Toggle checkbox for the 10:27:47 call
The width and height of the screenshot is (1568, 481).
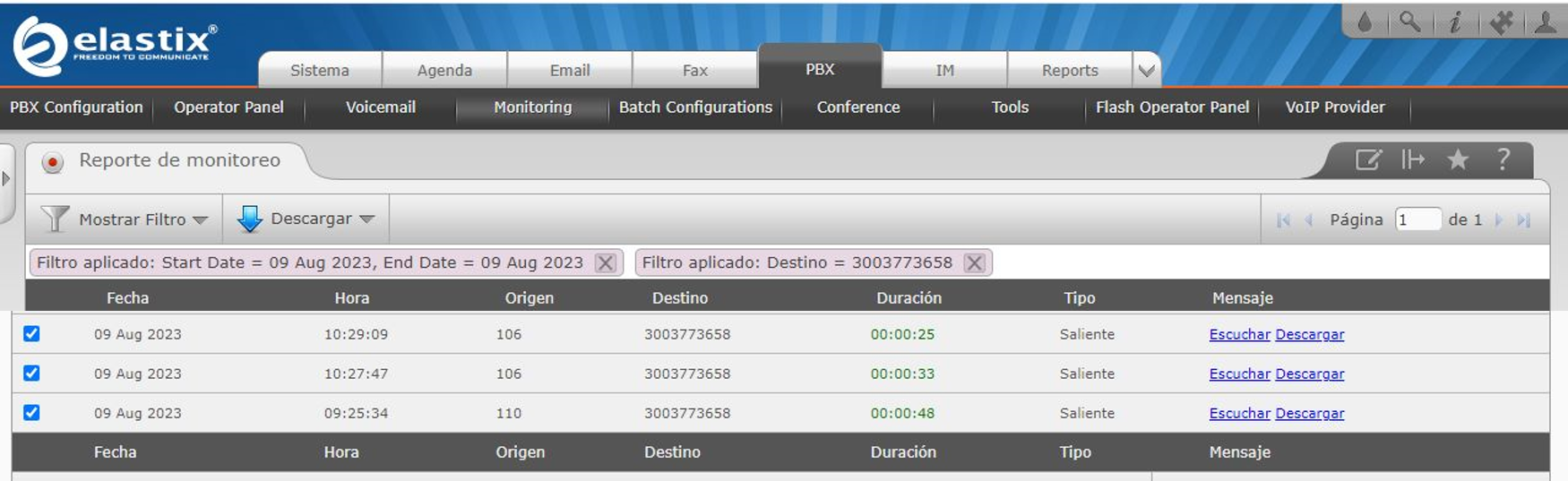[x=31, y=374]
